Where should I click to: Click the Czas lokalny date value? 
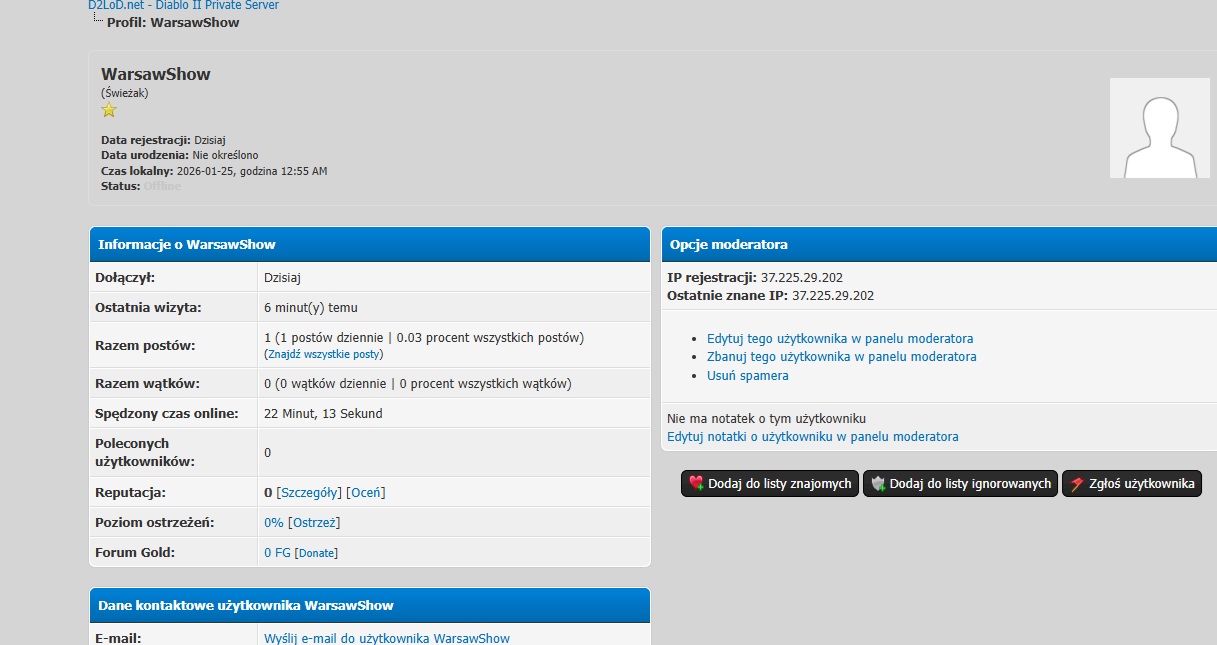[x=252, y=171]
